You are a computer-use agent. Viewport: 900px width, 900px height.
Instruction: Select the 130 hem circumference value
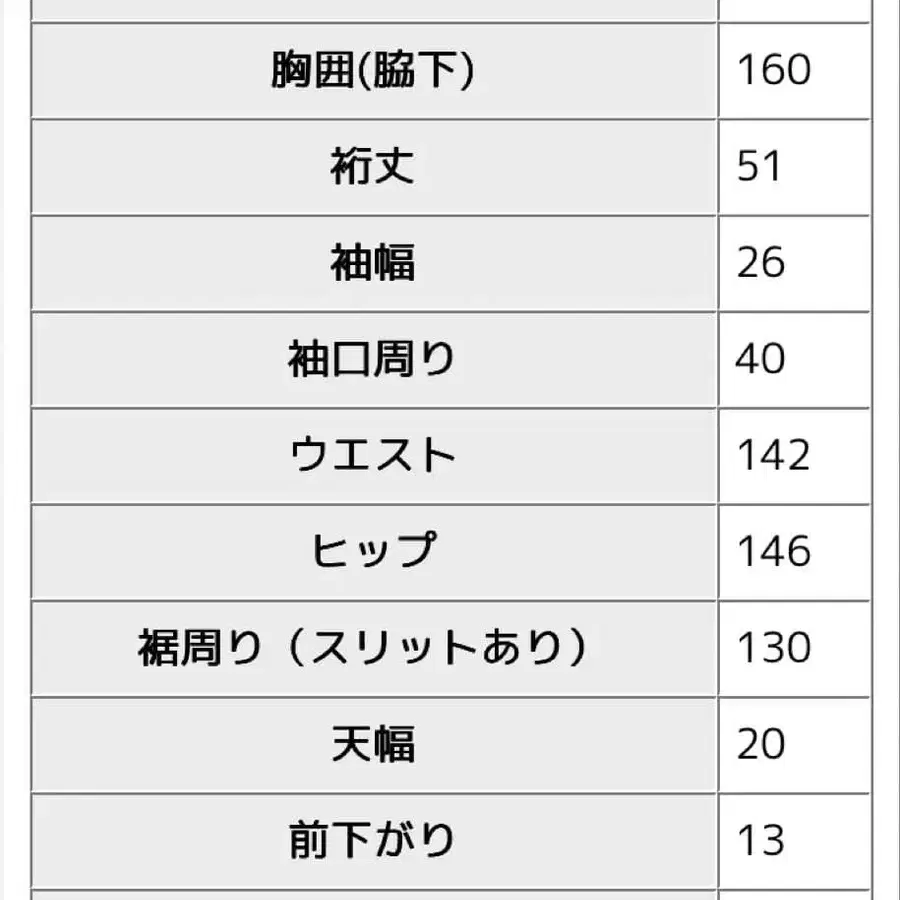773,648
